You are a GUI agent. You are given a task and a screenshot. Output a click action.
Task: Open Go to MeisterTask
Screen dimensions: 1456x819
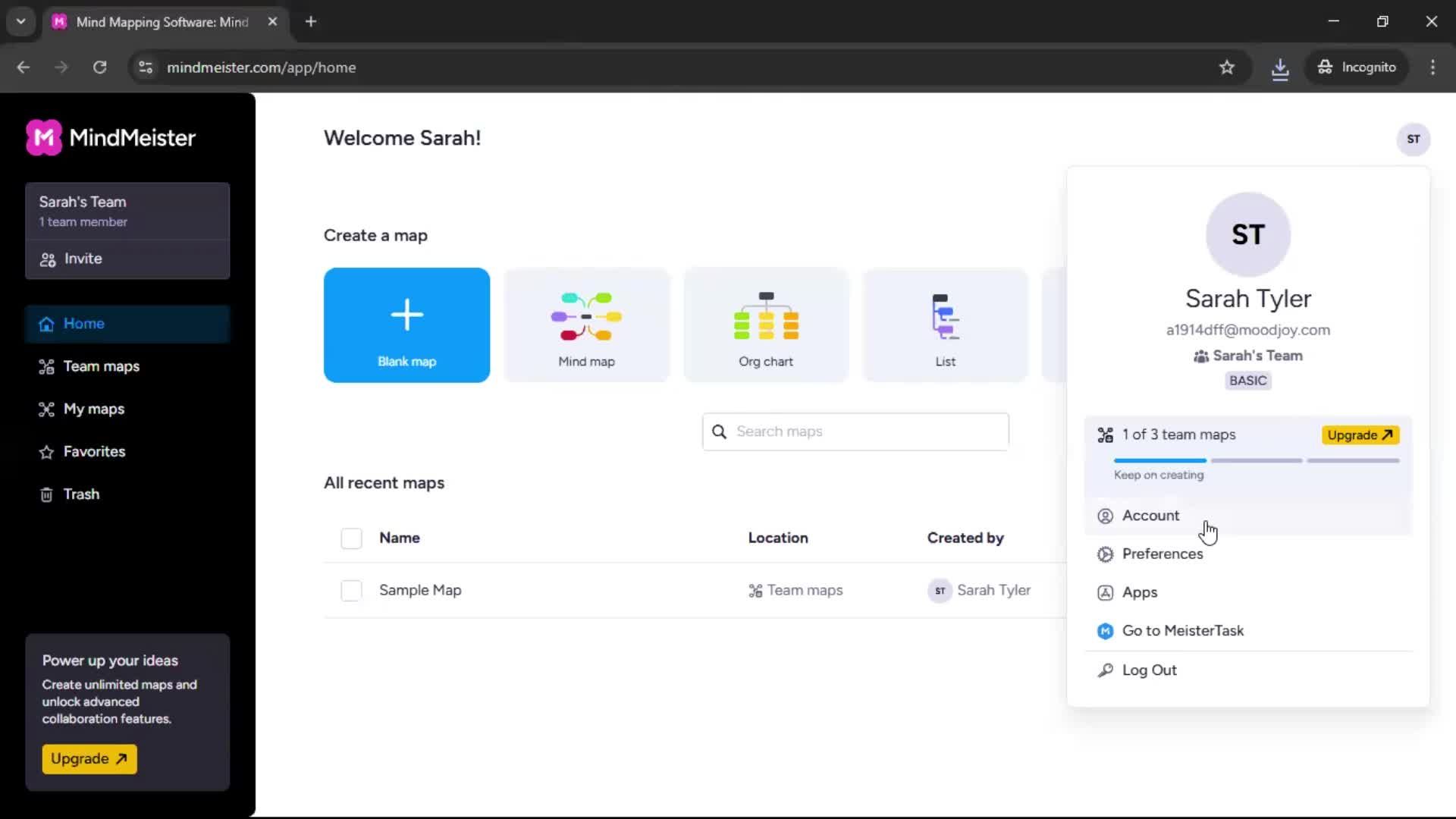[x=1181, y=630]
